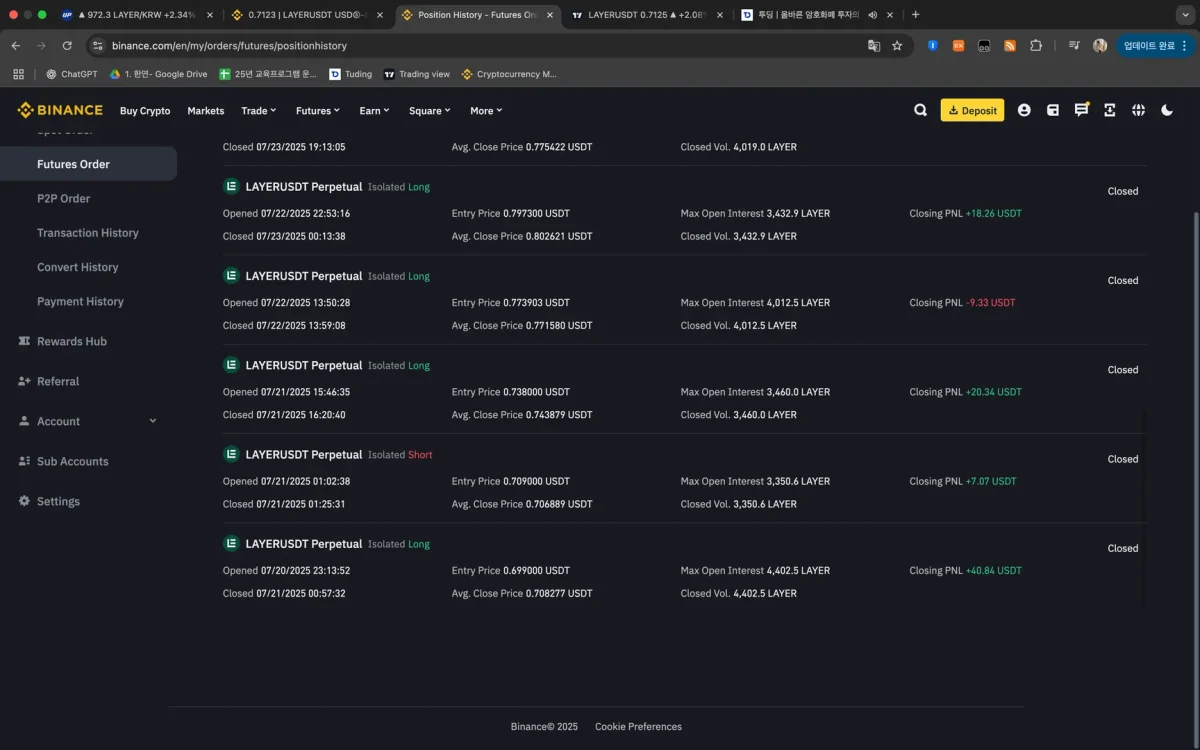Click the site info icon in address bar
Viewport: 1200px width, 750px height.
pyautogui.click(x=98, y=45)
